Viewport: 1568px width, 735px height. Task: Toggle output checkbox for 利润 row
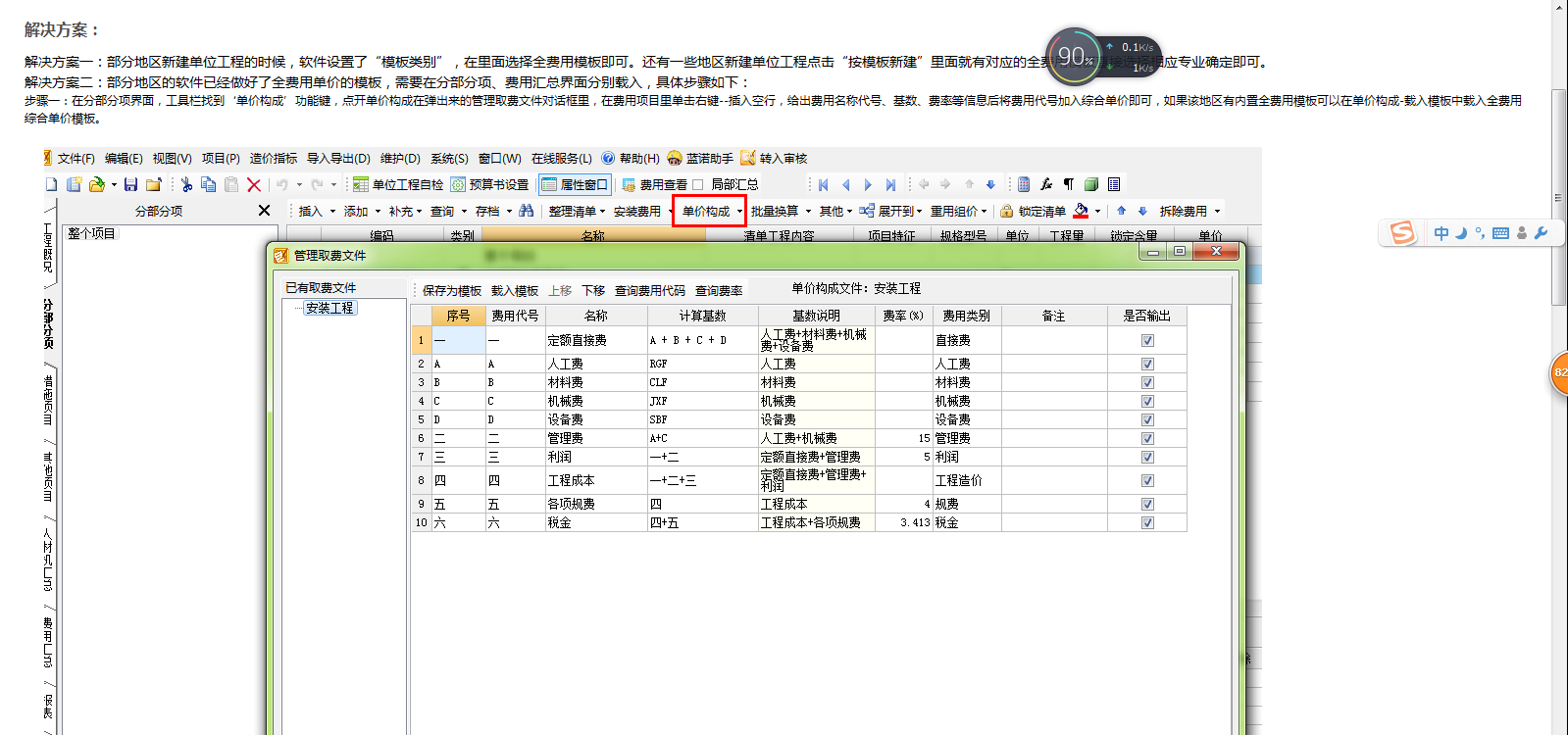tap(1147, 458)
